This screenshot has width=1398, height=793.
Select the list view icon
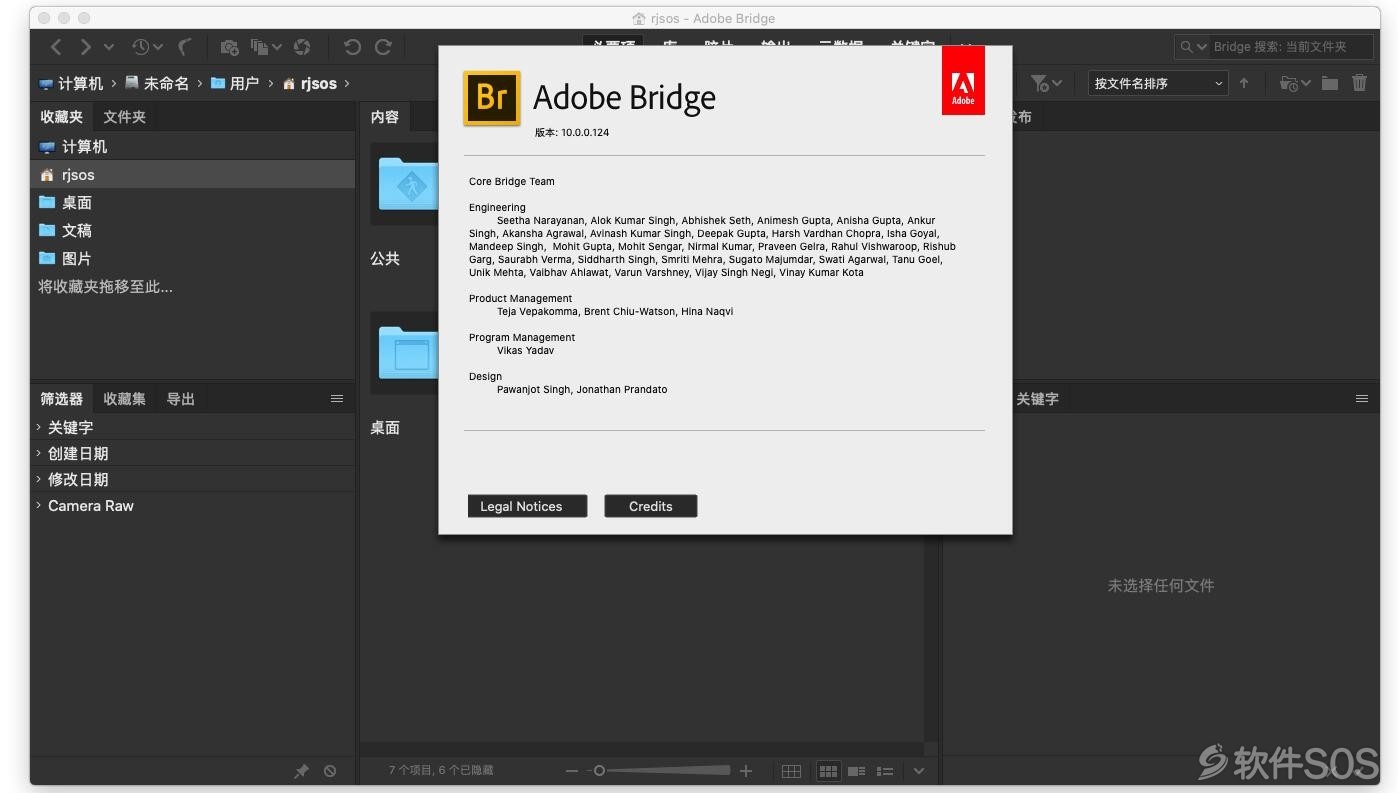click(885, 771)
